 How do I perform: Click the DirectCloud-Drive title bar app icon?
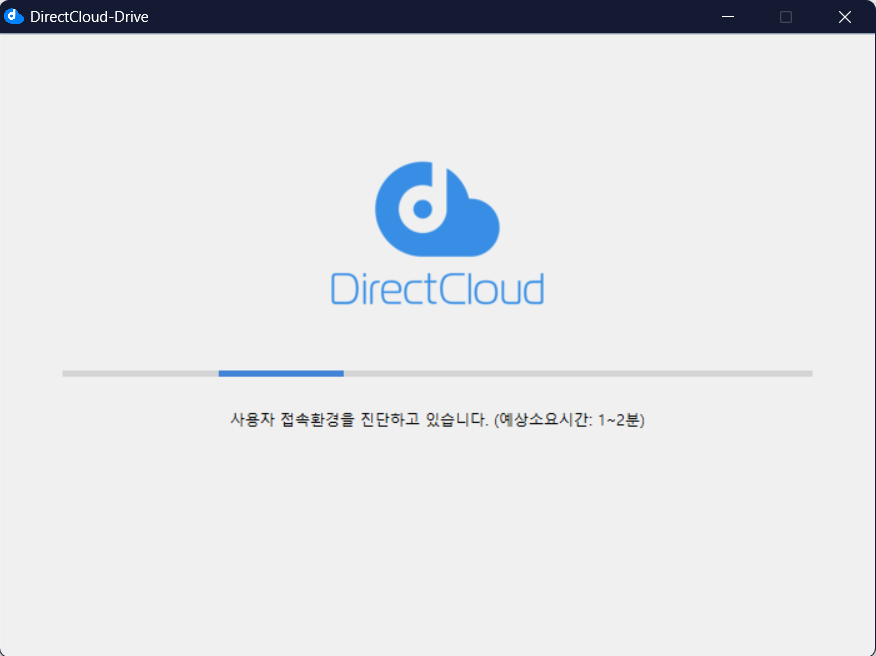pos(14,17)
